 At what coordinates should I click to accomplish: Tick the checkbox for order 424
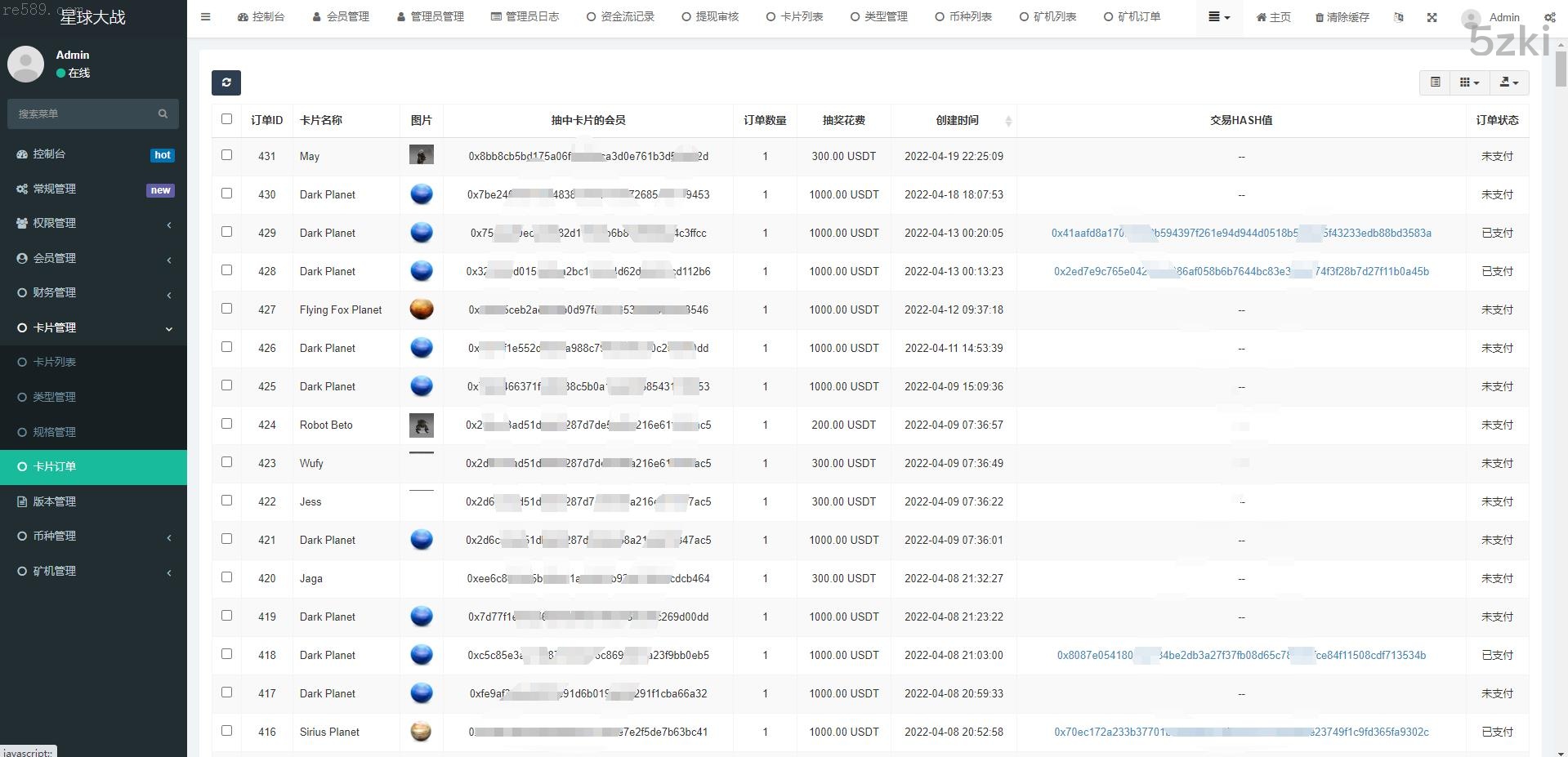point(226,424)
